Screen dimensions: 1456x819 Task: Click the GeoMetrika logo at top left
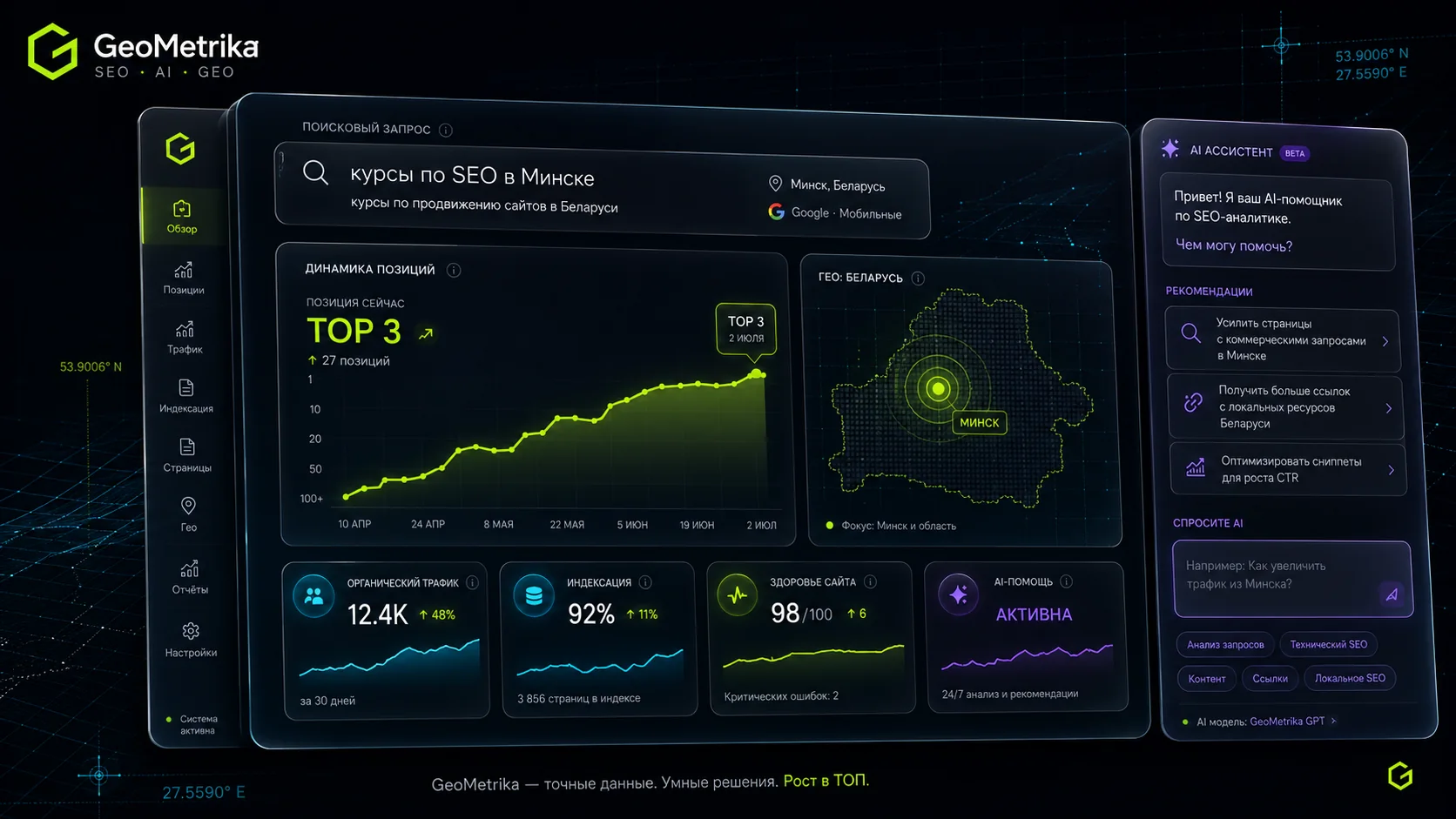pyautogui.click(x=143, y=52)
